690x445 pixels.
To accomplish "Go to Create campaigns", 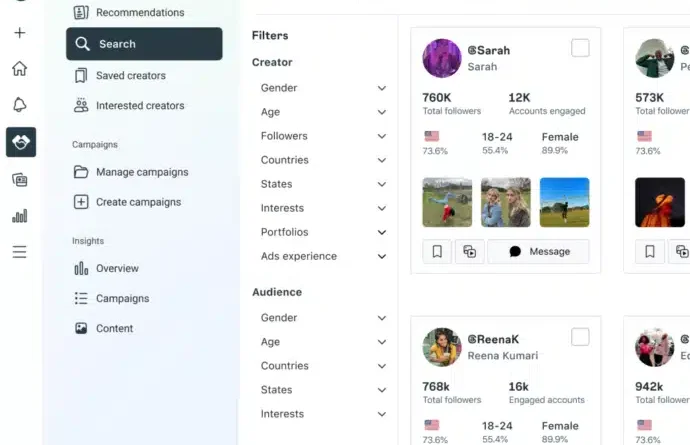I will pyautogui.click(x=139, y=202).
